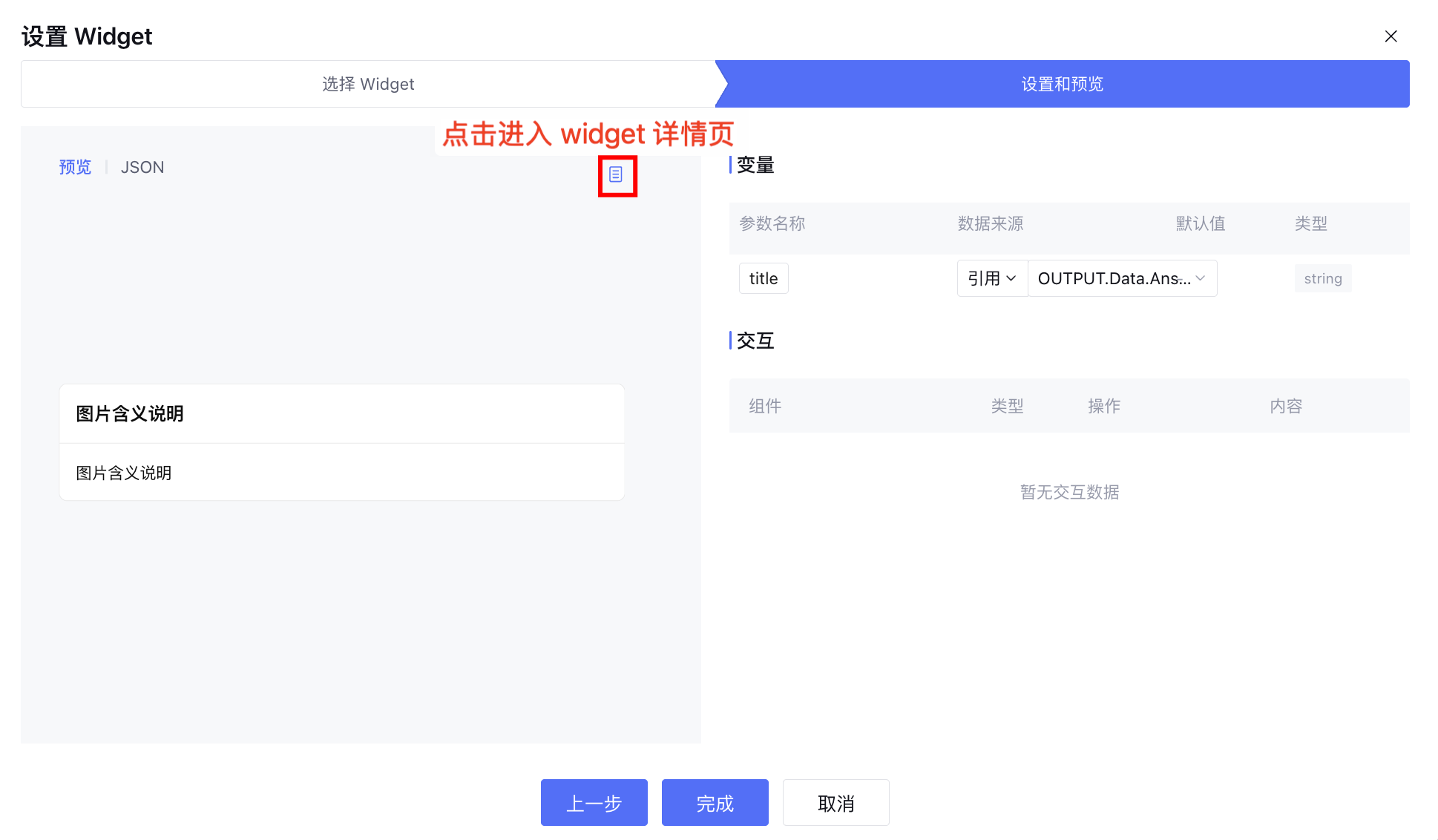
Task: Click the 组件 column header in 交互
Action: pyautogui.click(x=765, y=406)
